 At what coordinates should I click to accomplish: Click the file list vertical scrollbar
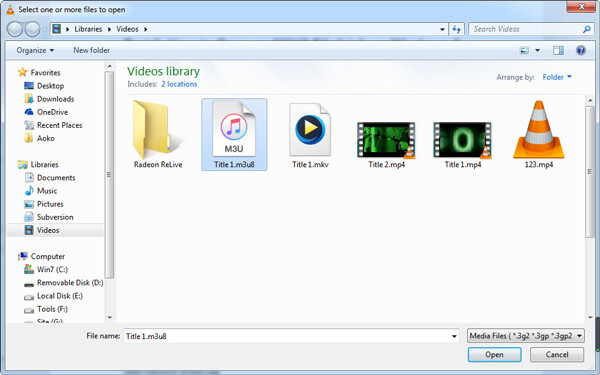(590, 171)
